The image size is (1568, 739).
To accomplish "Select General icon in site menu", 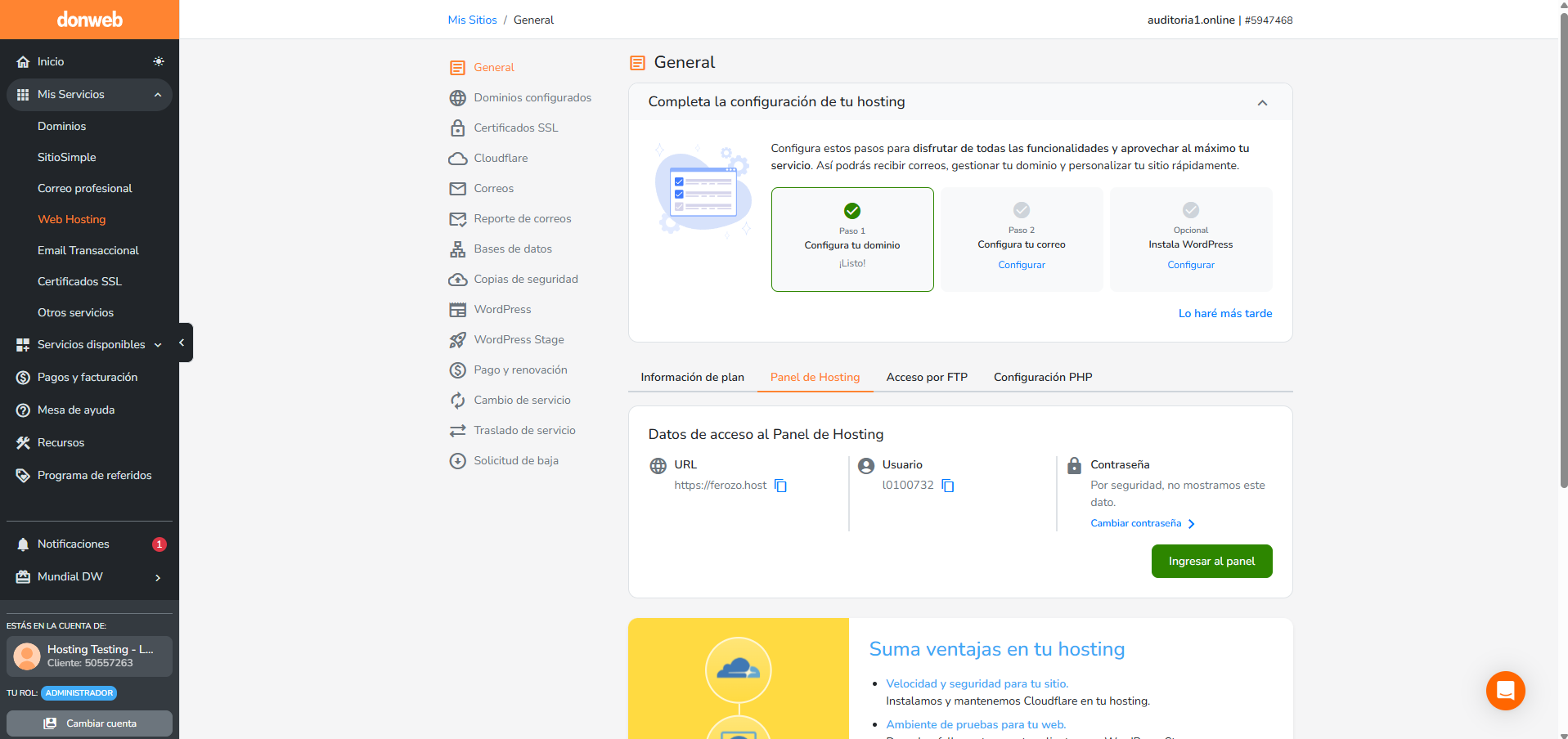I will [x=457, y=68].
